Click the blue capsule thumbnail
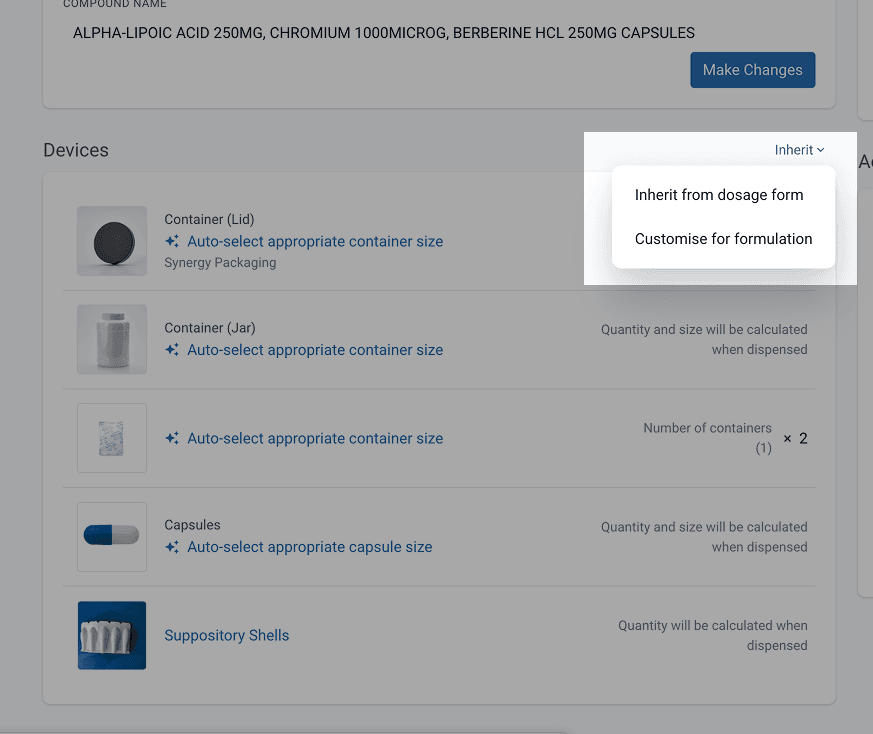873x734 pixels. tap(112, 537)
